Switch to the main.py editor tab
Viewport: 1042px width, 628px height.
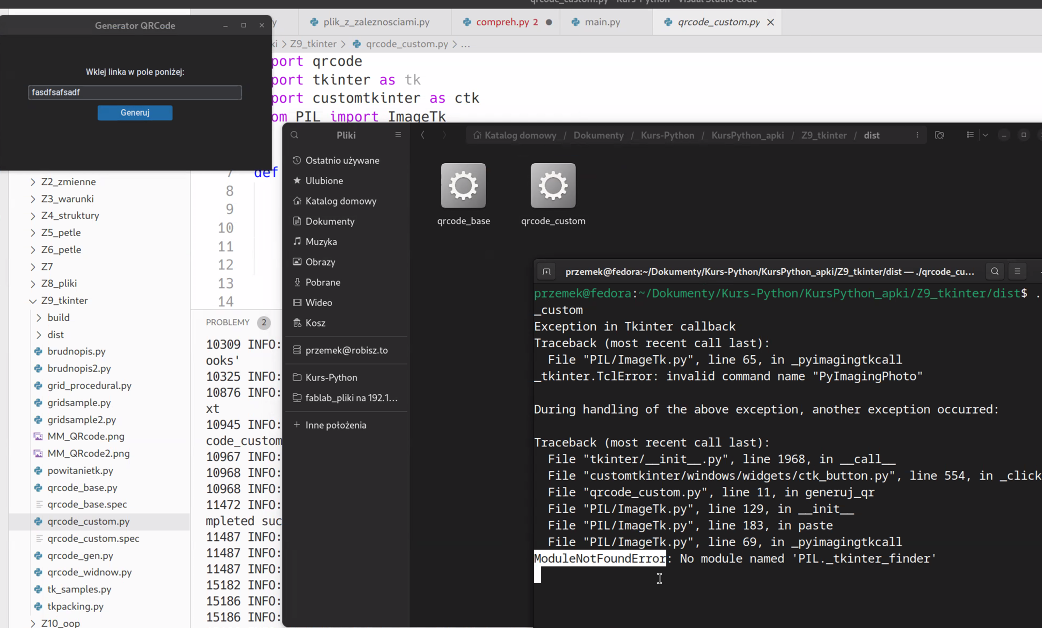tap(602, 22)
